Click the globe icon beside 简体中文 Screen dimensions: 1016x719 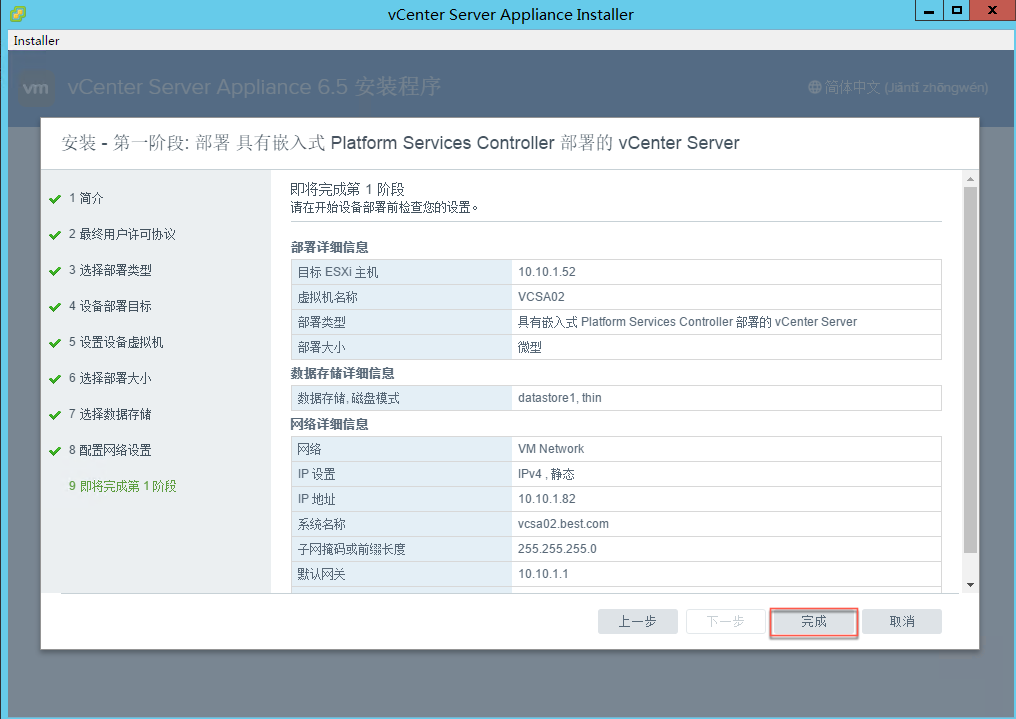[x=814, y=87]
